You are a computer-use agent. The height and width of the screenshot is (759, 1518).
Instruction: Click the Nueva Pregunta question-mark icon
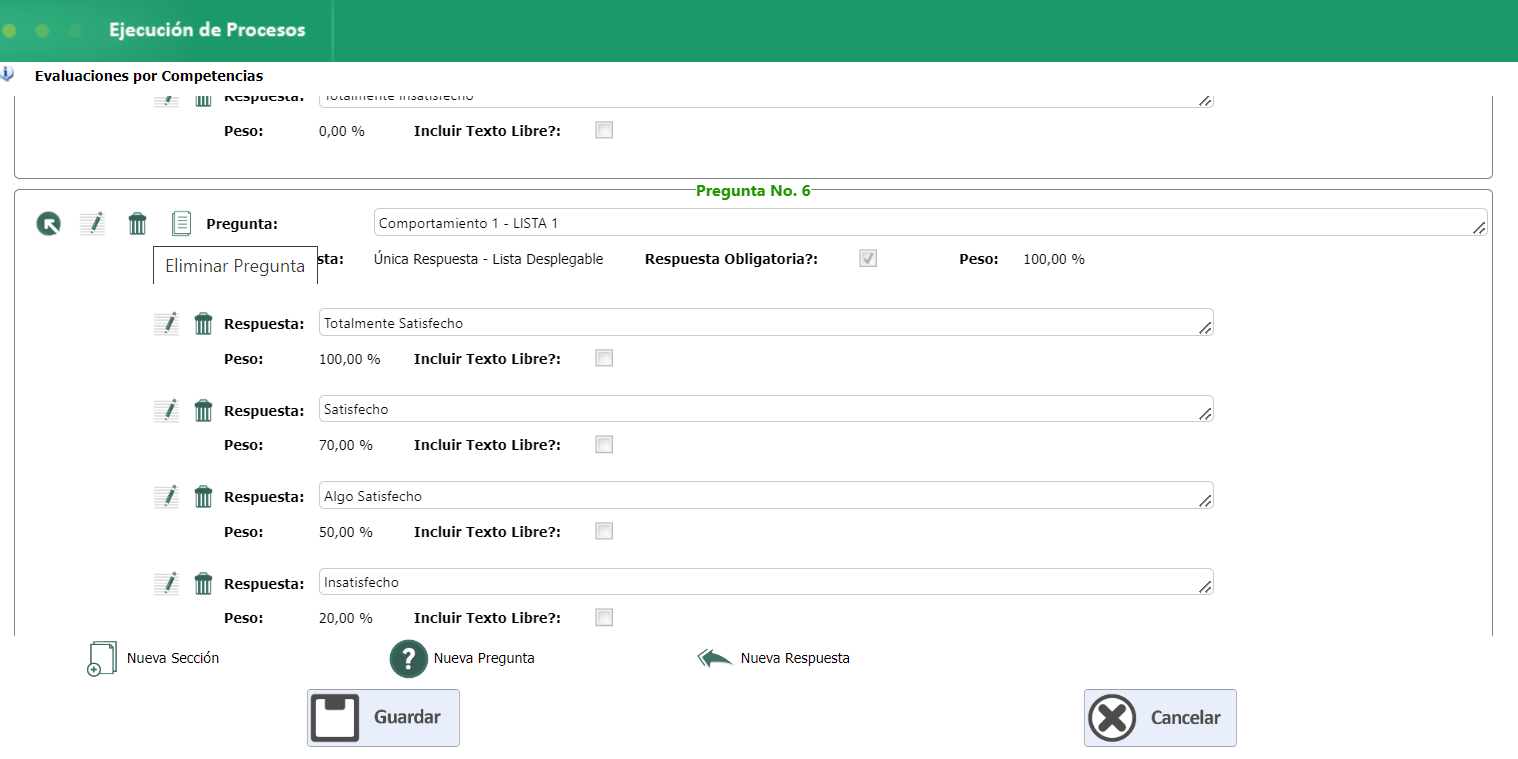coord(409,659)
